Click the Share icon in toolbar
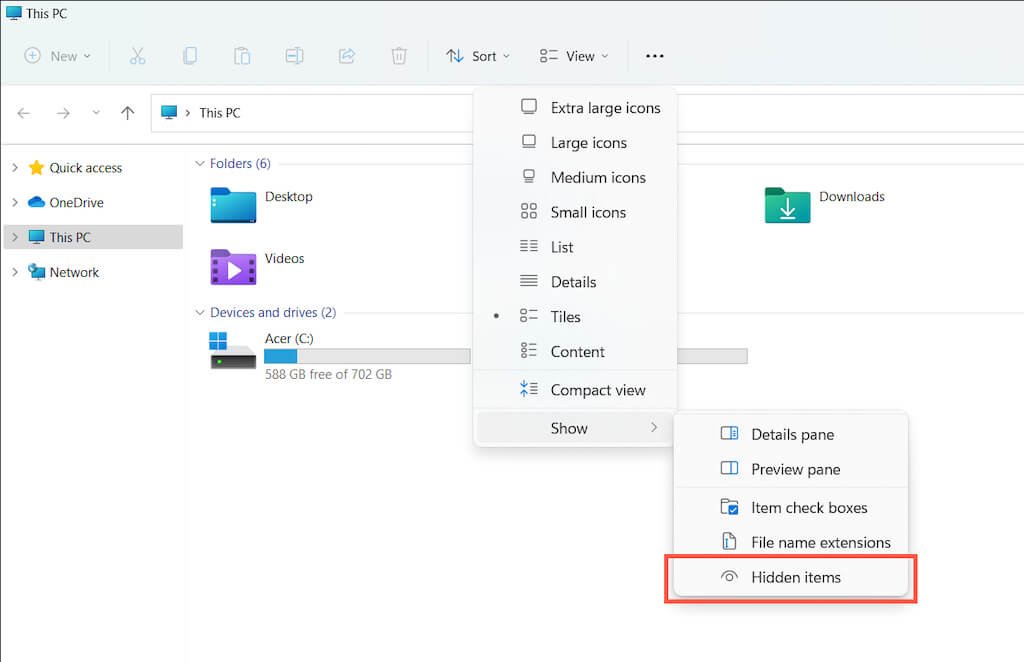1024x662 pixels. point(347,56)
